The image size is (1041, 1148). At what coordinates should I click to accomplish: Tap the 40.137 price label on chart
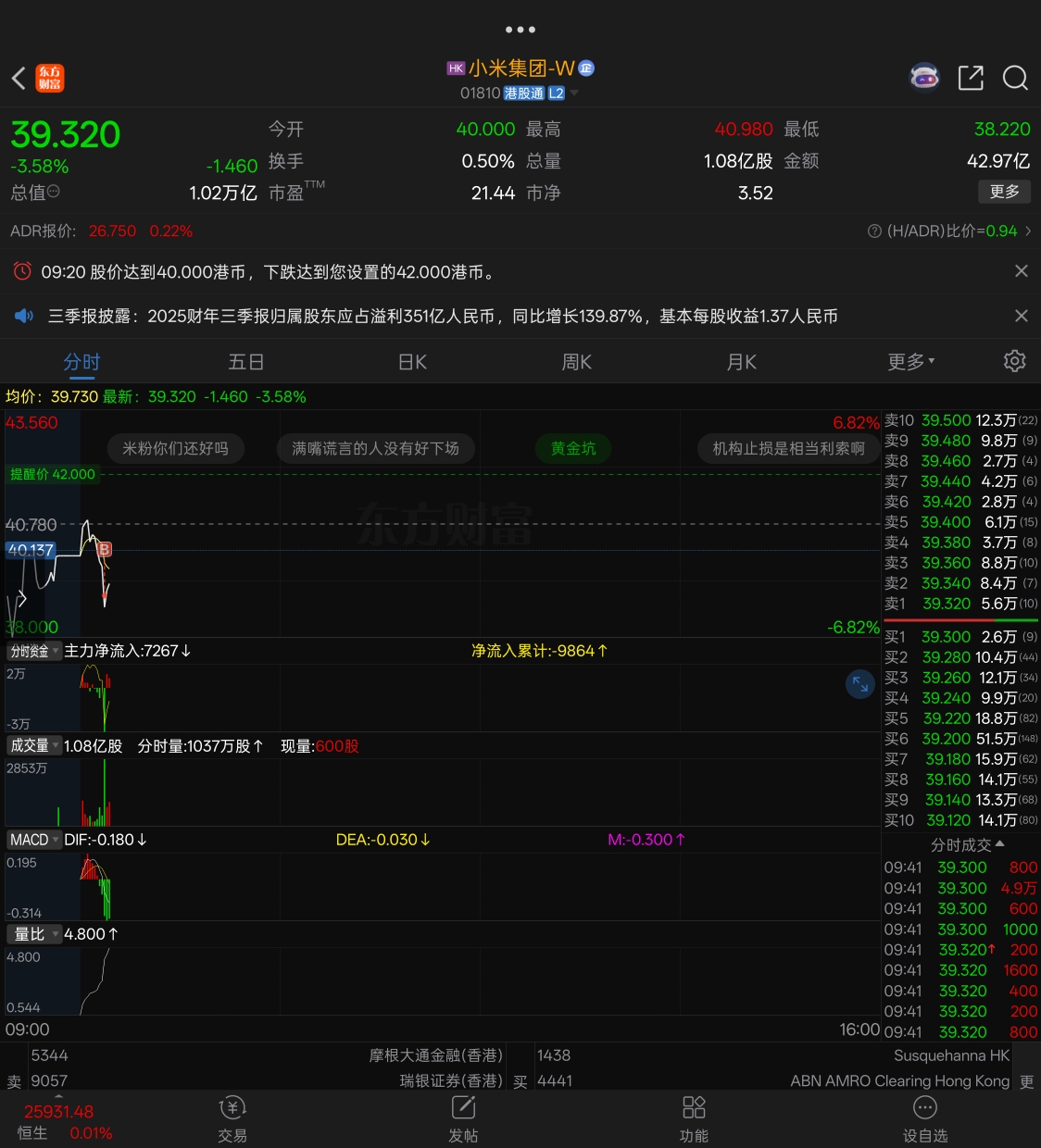(x=31, y=550)
